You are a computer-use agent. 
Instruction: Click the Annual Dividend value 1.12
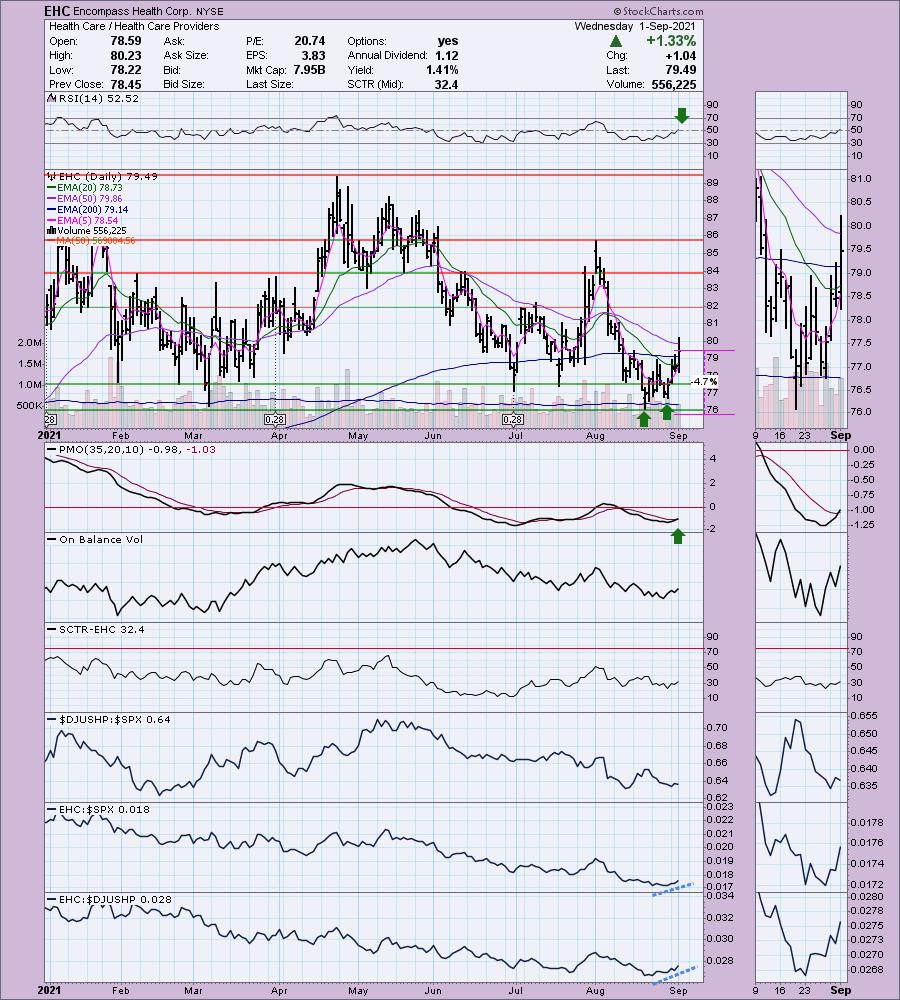point(446,55)
